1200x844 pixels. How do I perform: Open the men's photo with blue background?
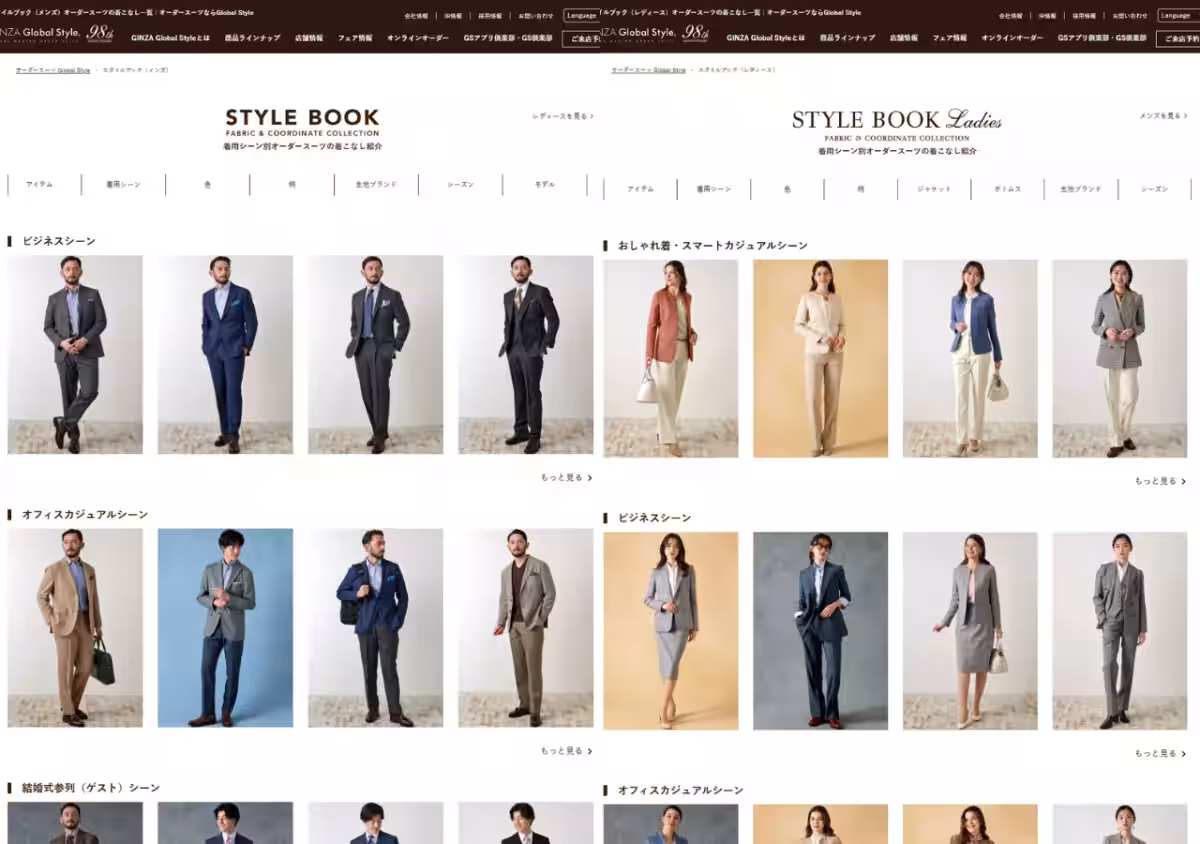click(225, 627)
